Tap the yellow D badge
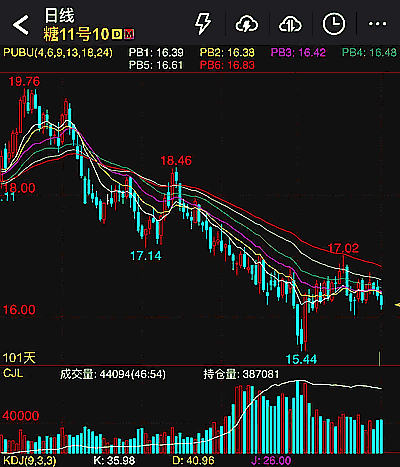Image resolution: width=400 pixels, height=467 pixels. point(117,34)
